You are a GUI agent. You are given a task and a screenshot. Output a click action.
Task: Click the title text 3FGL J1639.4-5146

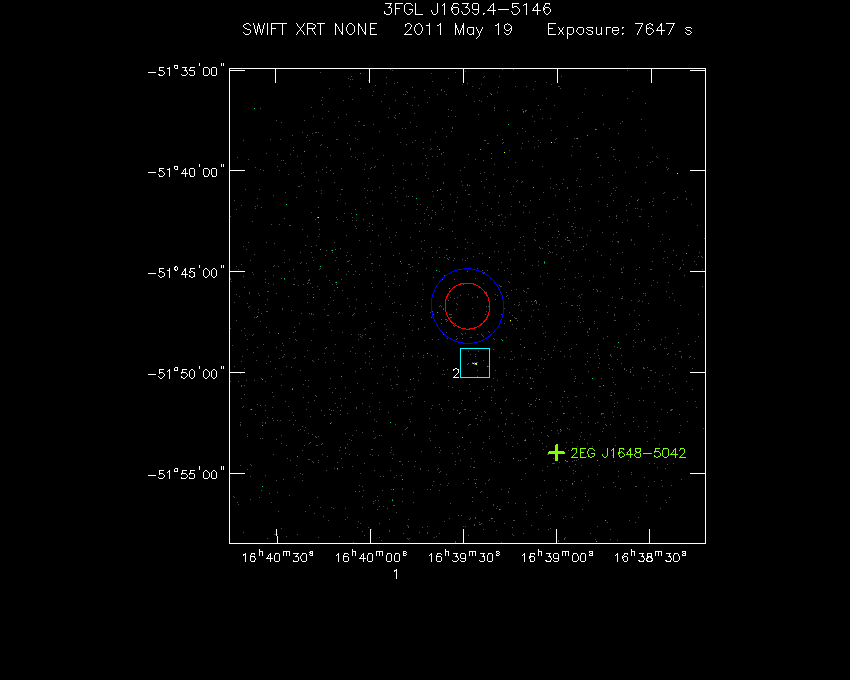pos(467,9)
